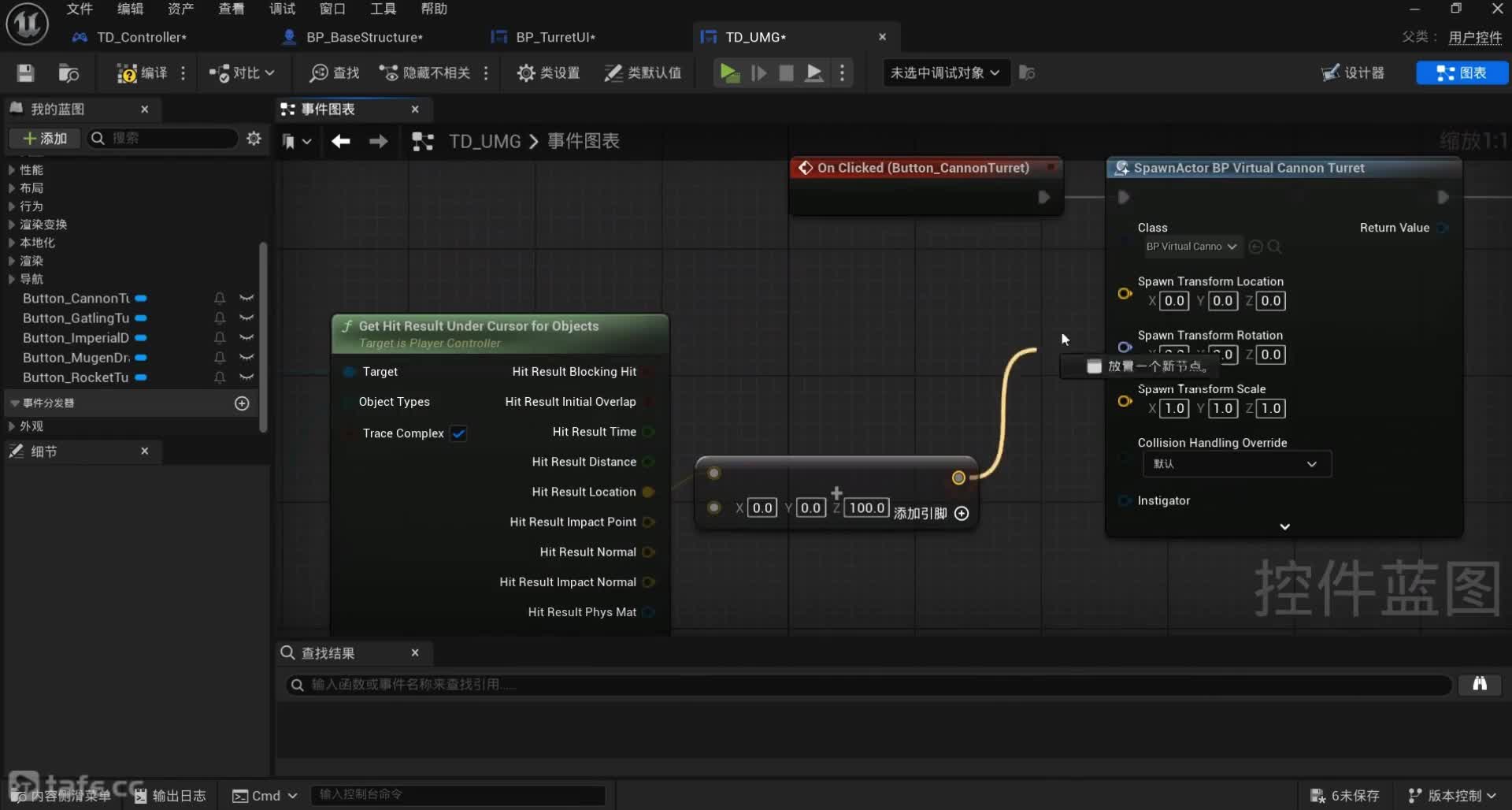Image resolution: width=1512 pixels, height=810 pixels.
Task: Switch to the BP_TurretUI tab
Action: point(554,37)
